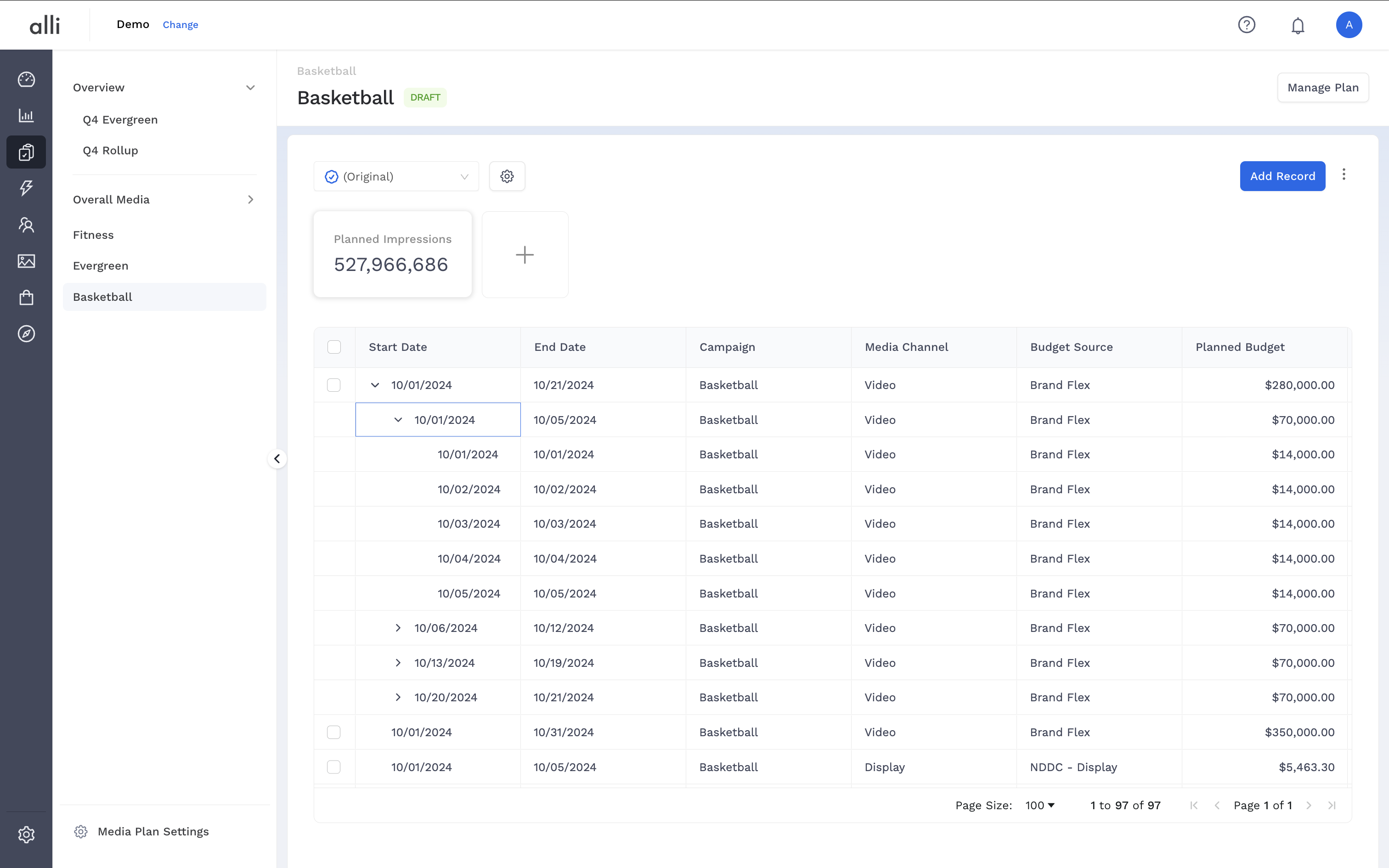This screenshot has height=868, width=1389.
Task: Open the Page Size 100 dropdown
Action: [1040, 806]
